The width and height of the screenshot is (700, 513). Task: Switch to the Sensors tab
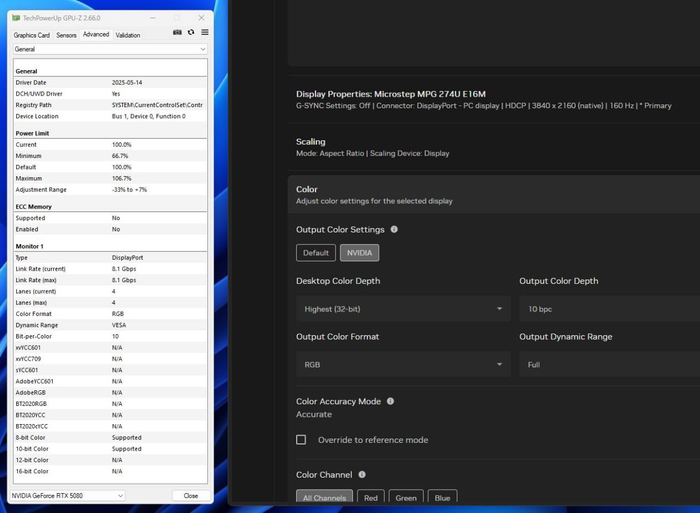click(66, 35)
